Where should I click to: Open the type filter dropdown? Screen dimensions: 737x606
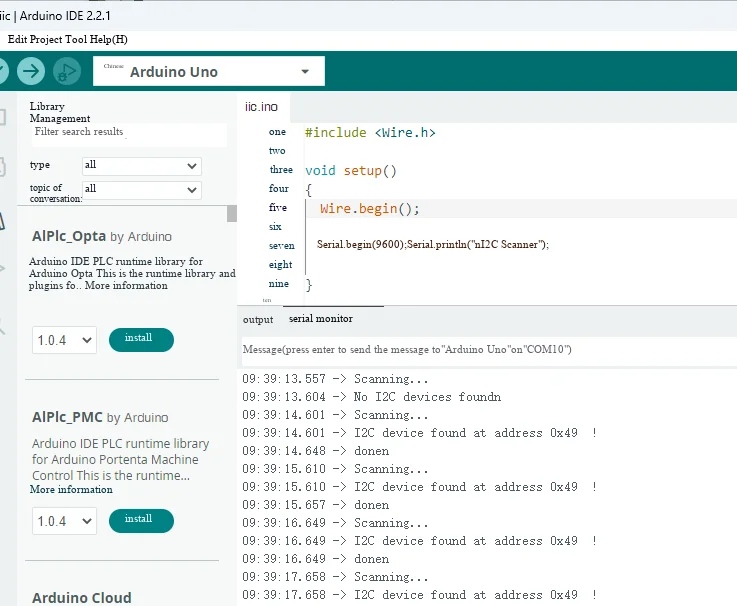(x=141, y=165)
